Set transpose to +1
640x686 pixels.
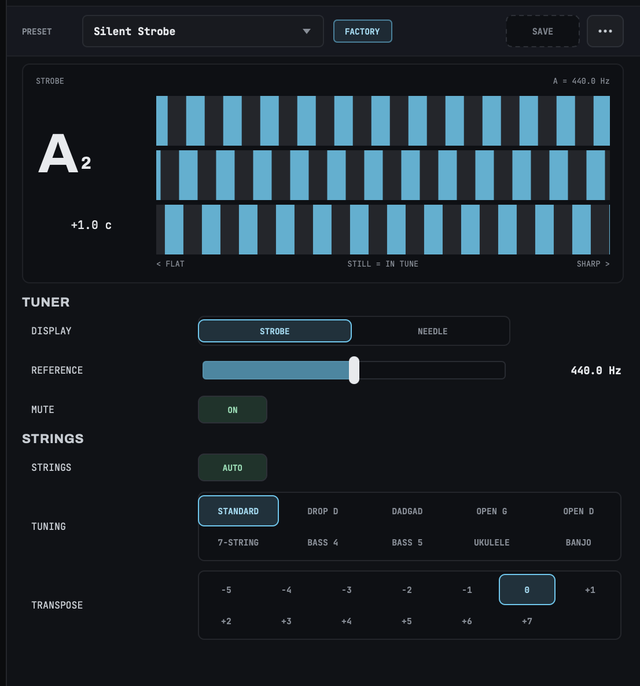[x=590, y=590]
